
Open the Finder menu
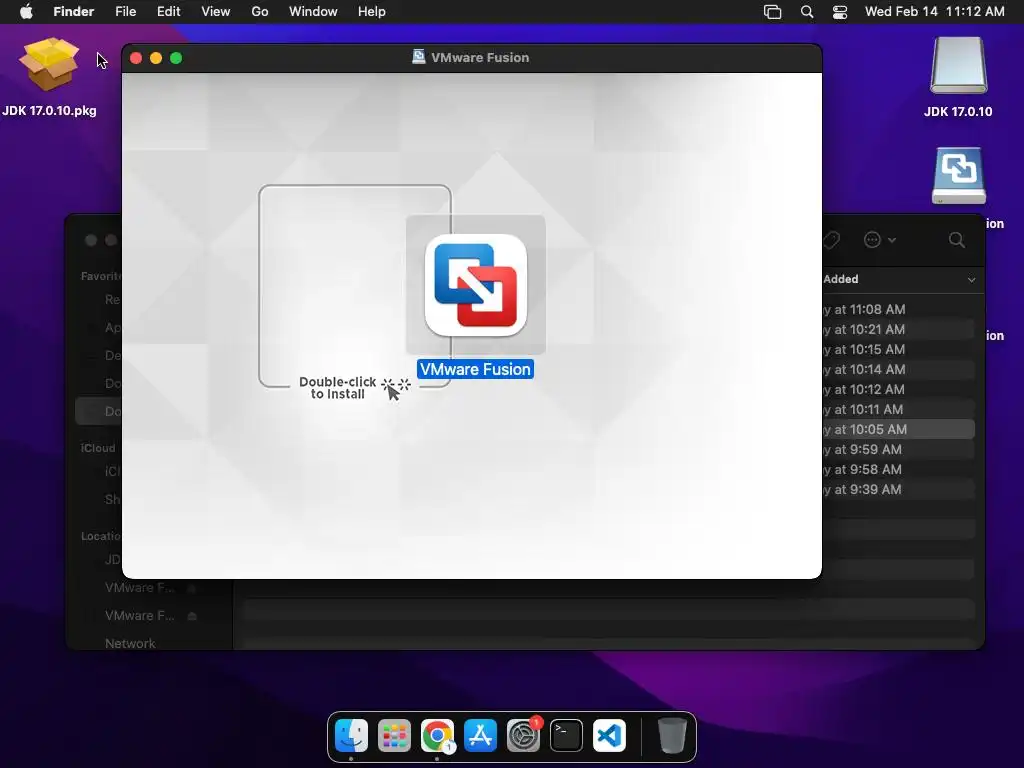pyautogui.click(x=73, y=12)
